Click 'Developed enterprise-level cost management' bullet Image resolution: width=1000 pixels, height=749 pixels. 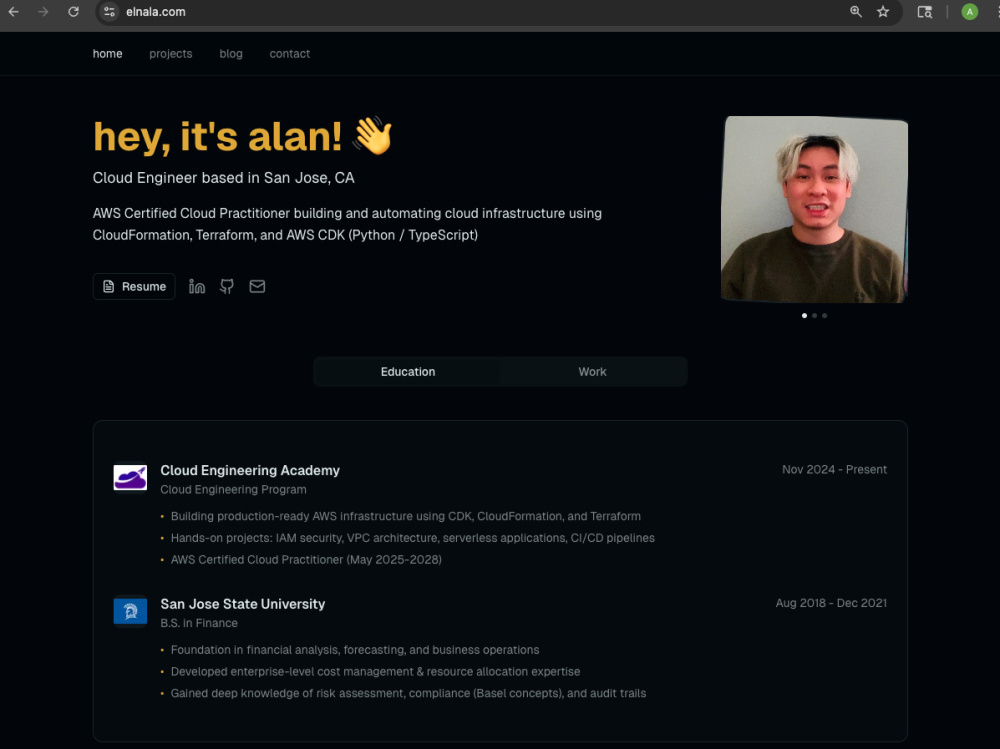[x=375, y=672]
